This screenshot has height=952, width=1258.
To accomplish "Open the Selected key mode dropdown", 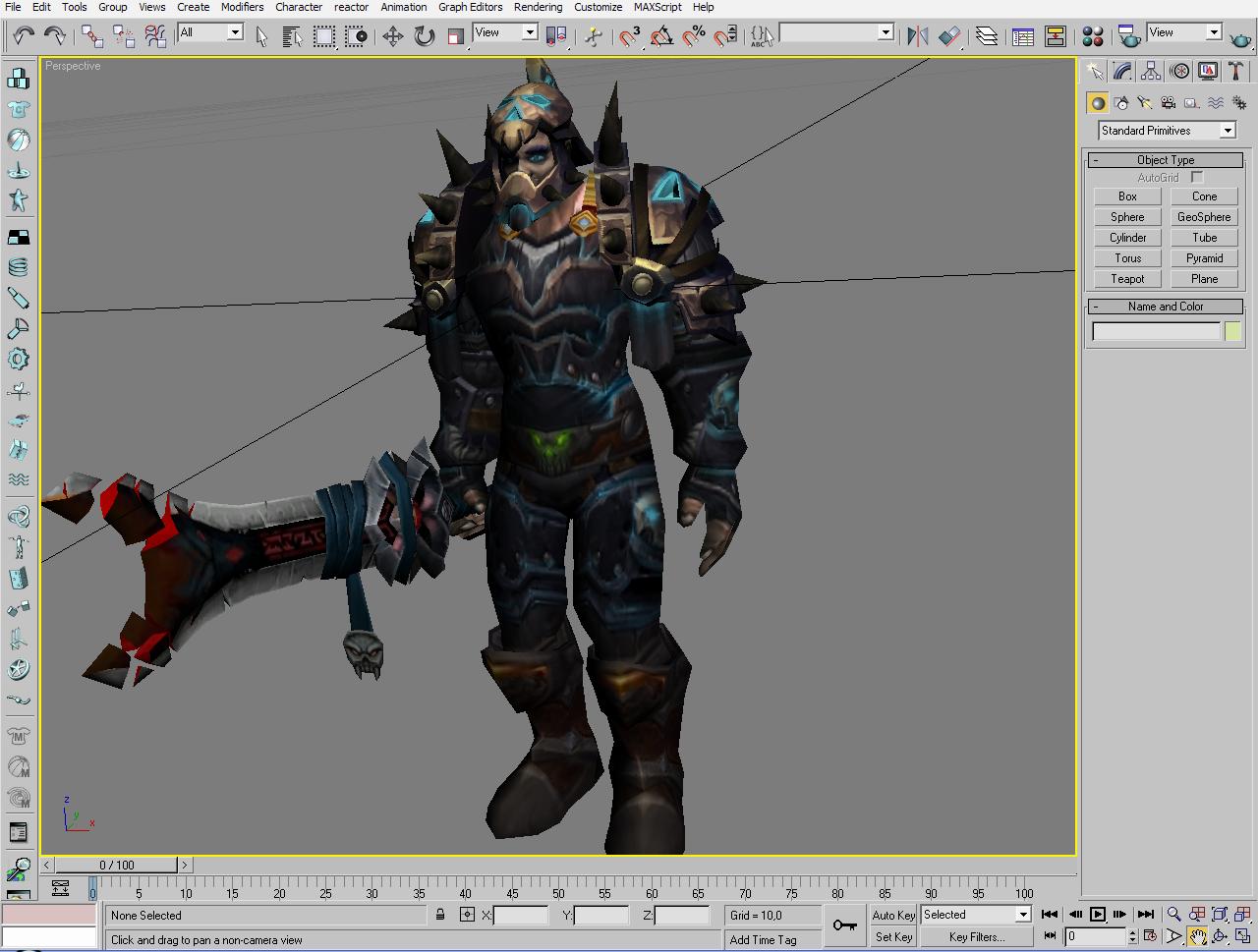I will coord(975,915).
